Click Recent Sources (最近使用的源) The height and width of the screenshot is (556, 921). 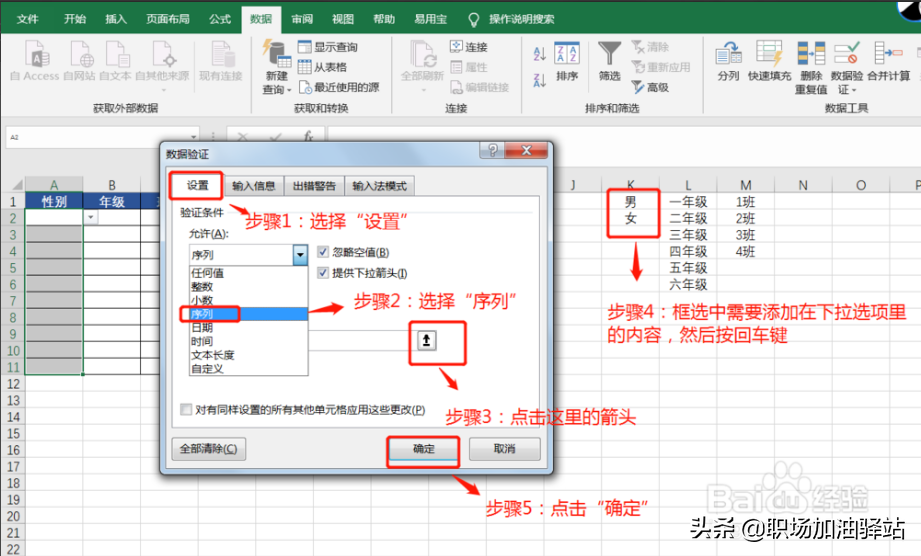340,87
